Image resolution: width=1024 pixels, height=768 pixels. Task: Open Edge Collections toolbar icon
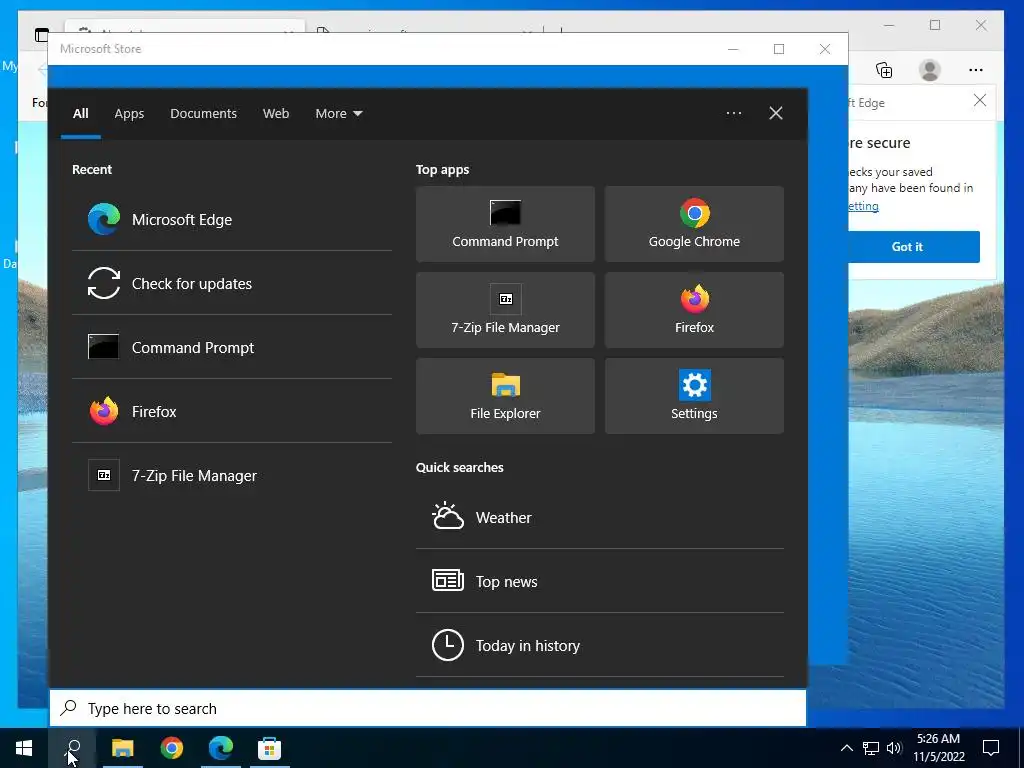pyautogui.click(x=884, y=70)
